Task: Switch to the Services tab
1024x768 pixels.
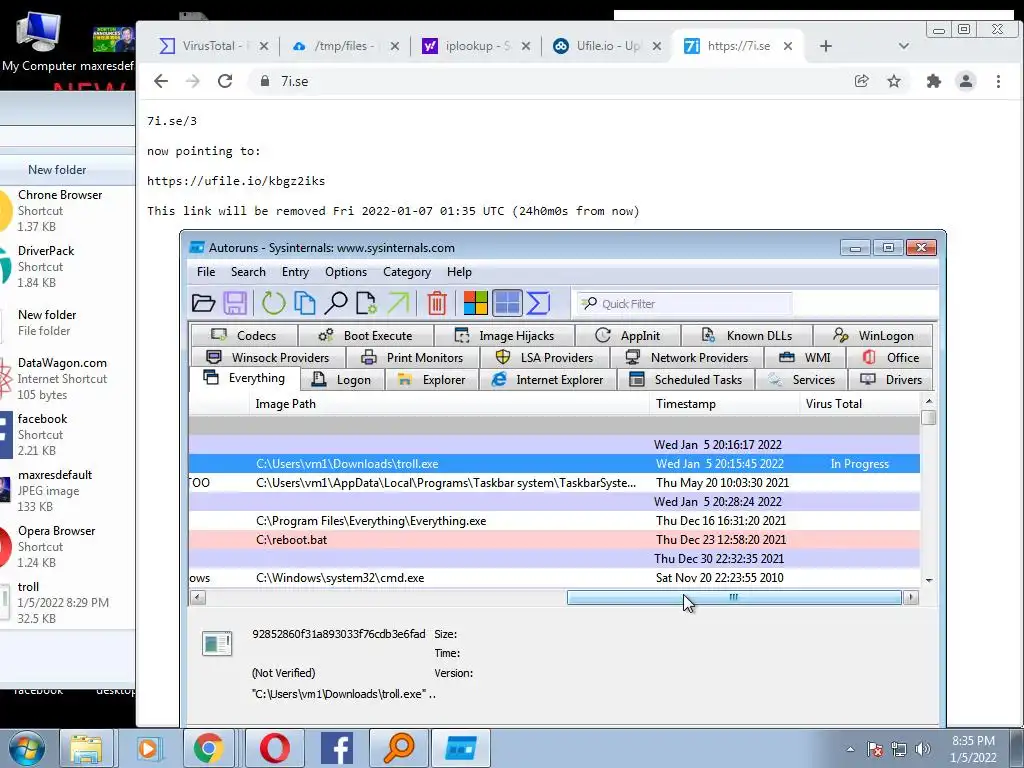Action: [x=801, y=380]
